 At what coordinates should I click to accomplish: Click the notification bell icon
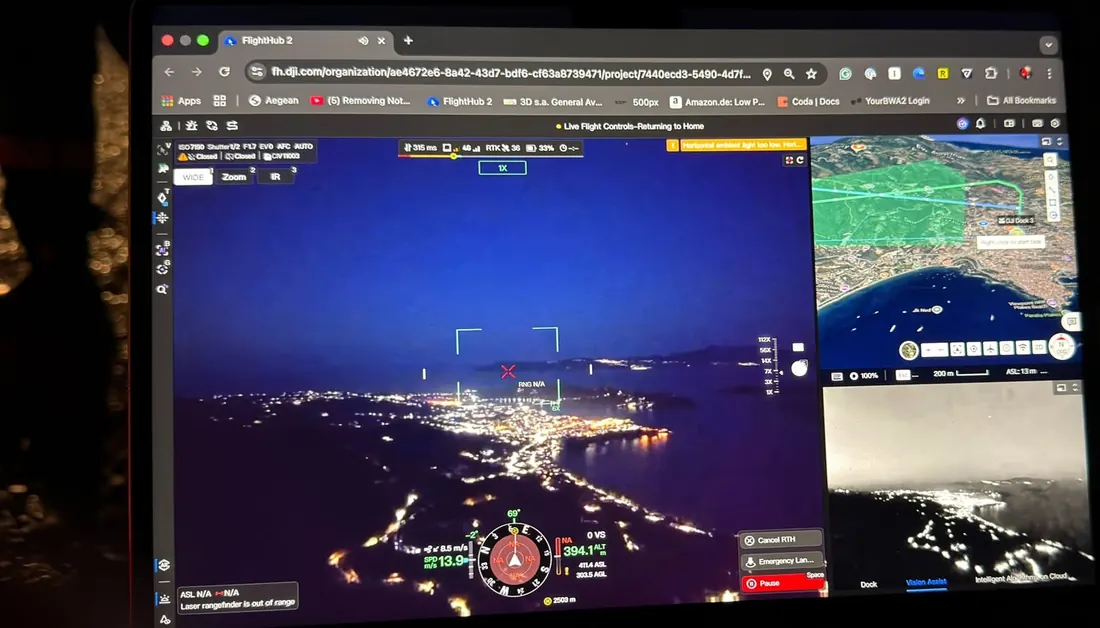[980, 123]
